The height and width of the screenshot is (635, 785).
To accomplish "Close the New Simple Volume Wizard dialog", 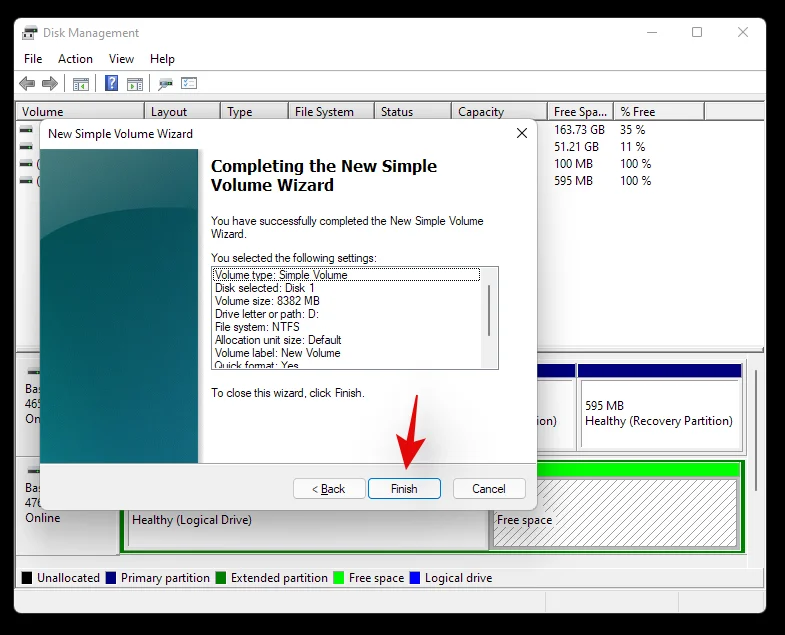I will 522,133.
